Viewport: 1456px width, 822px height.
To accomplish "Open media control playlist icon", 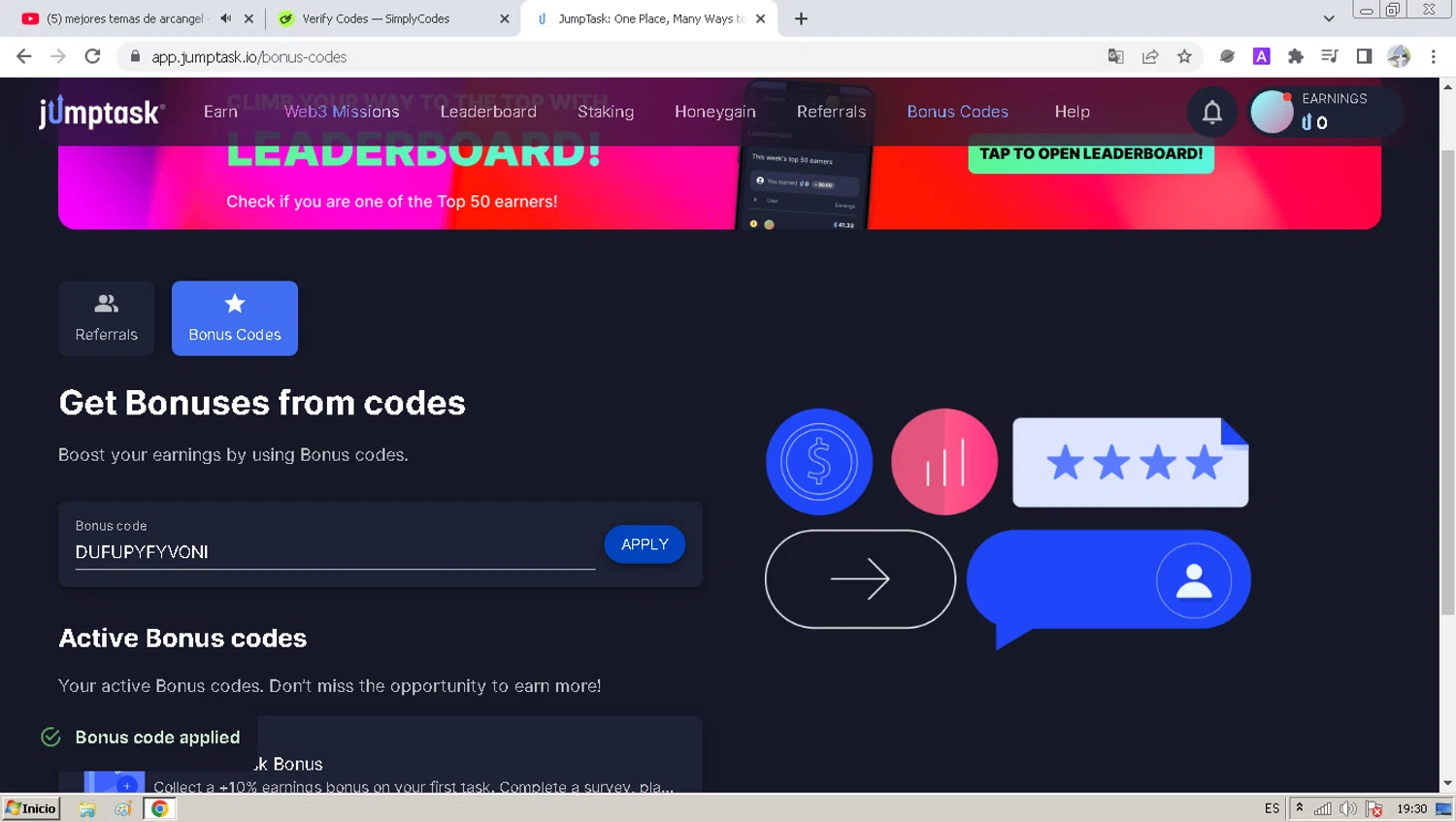I will (x=1330, y=56).
